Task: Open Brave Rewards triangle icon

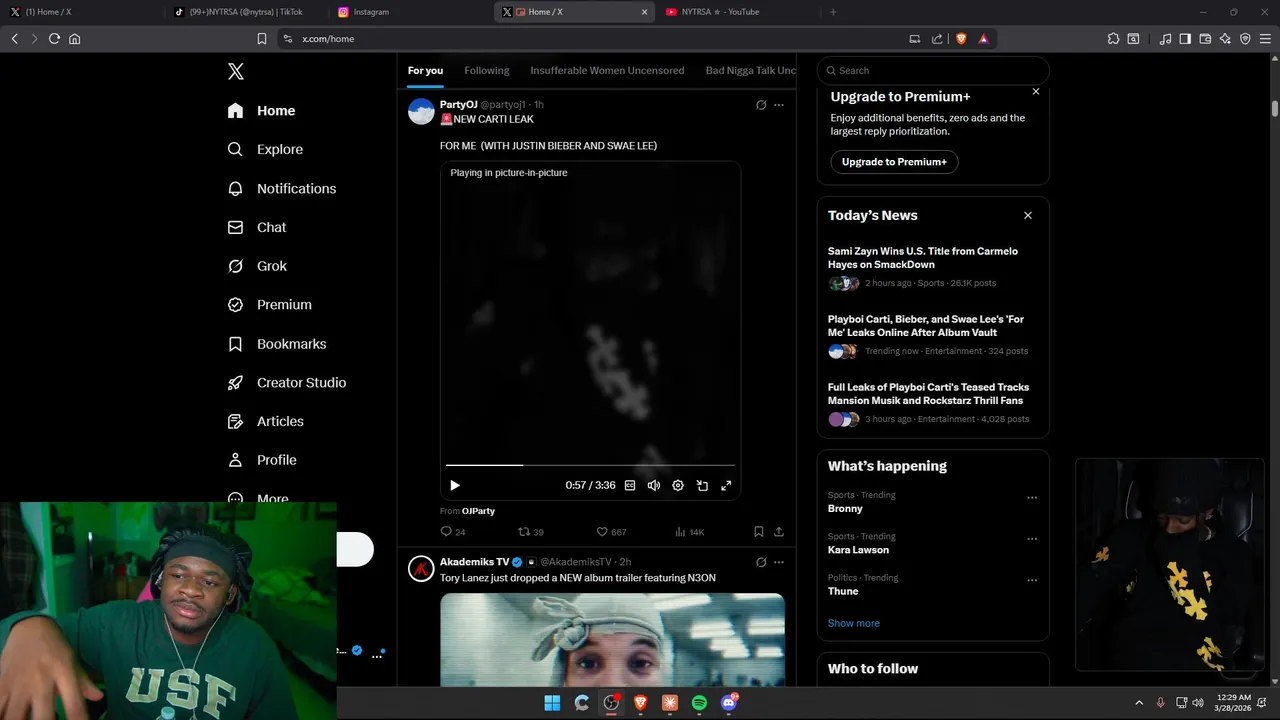Action: pos(984,39)
